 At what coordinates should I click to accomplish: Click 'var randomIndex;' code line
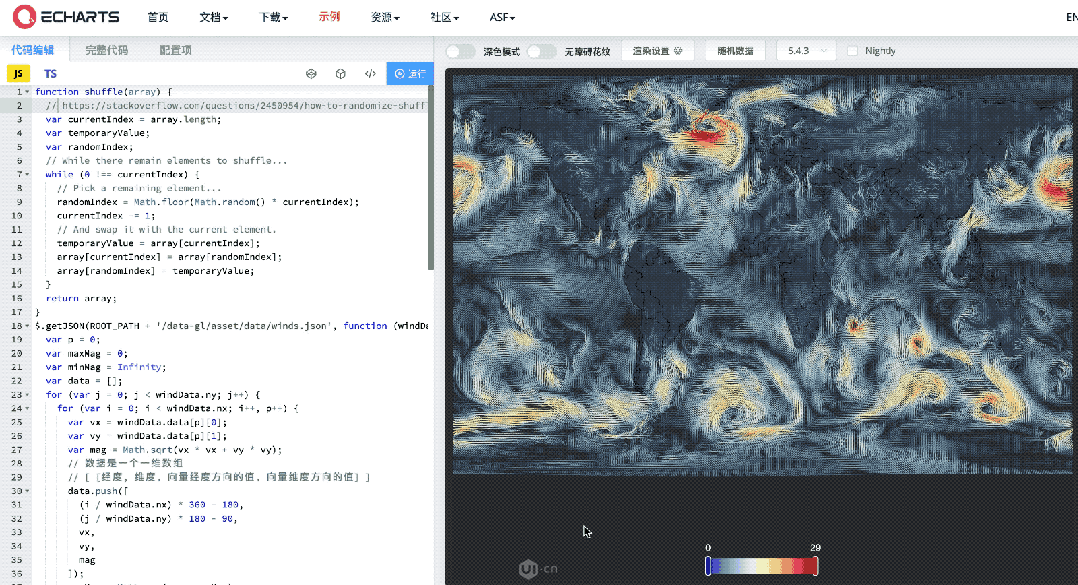[89, 146]
